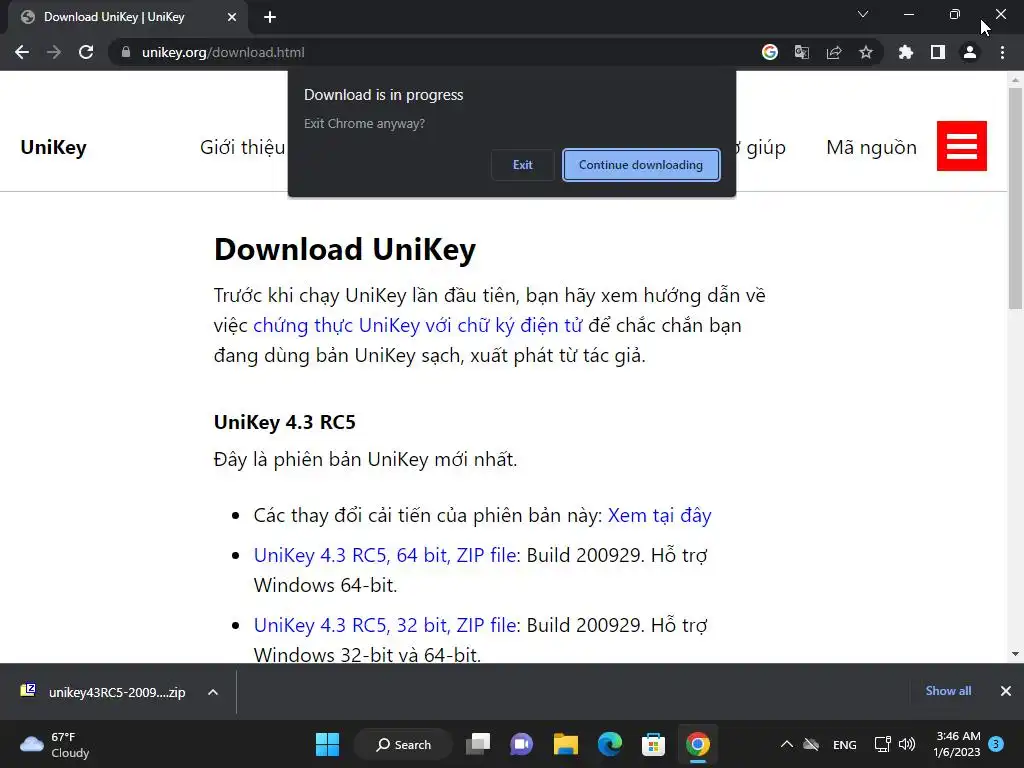
Task: Open the Windows Start menu
Action: 327,744
